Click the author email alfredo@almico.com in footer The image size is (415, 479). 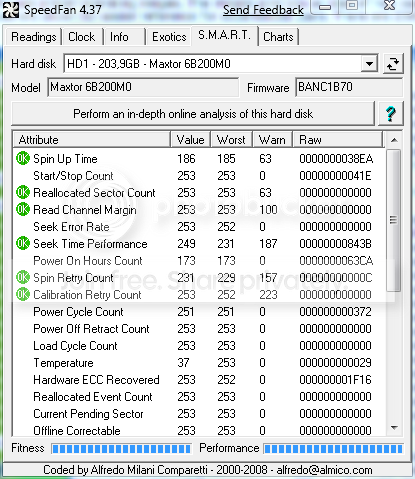(324, 470)
